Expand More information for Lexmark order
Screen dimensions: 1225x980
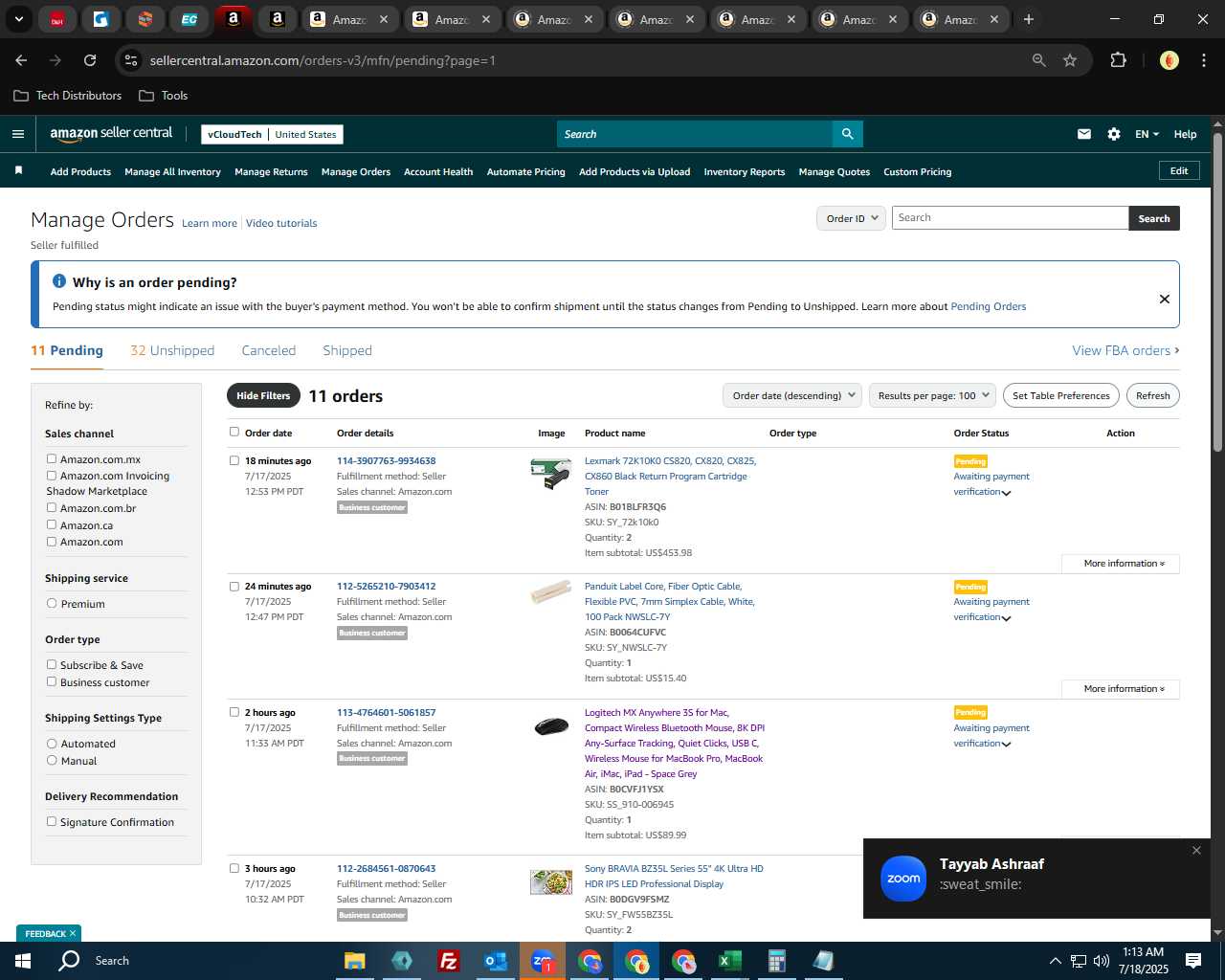click(1121, 564)
